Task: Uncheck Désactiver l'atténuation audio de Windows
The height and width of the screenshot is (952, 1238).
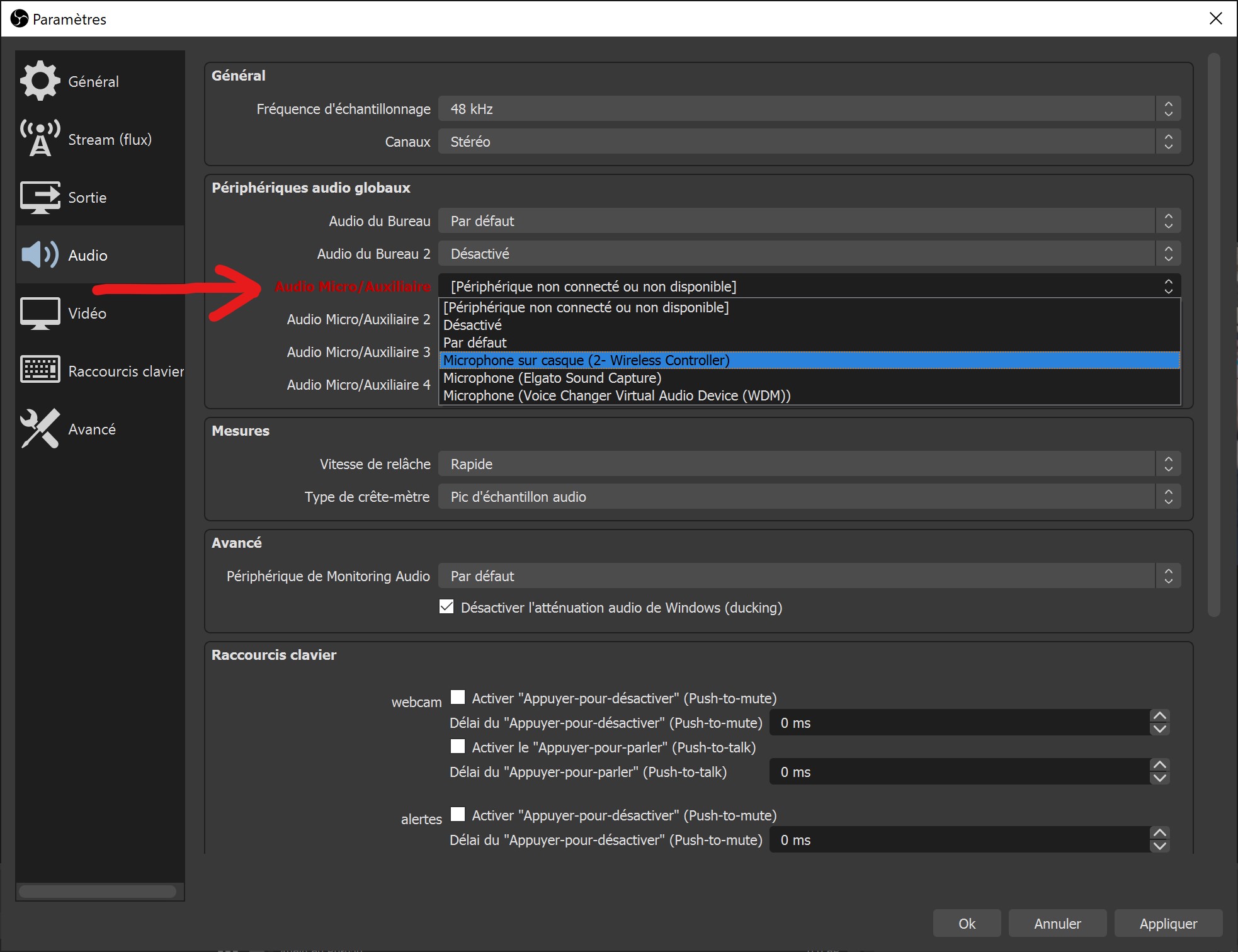Action: point(446,607)
